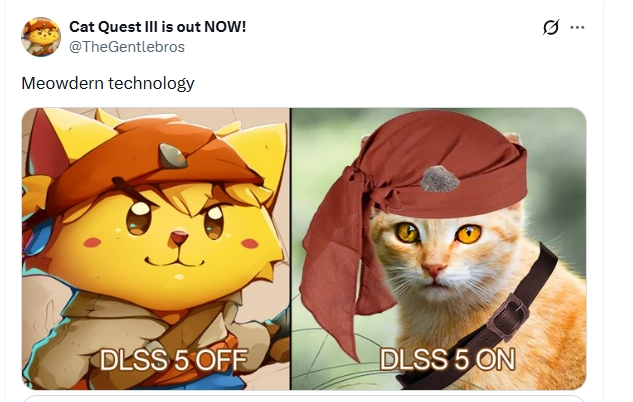Click the Grok slashed-circle icon
Screen dimensions: 633x402
[551, 27]
